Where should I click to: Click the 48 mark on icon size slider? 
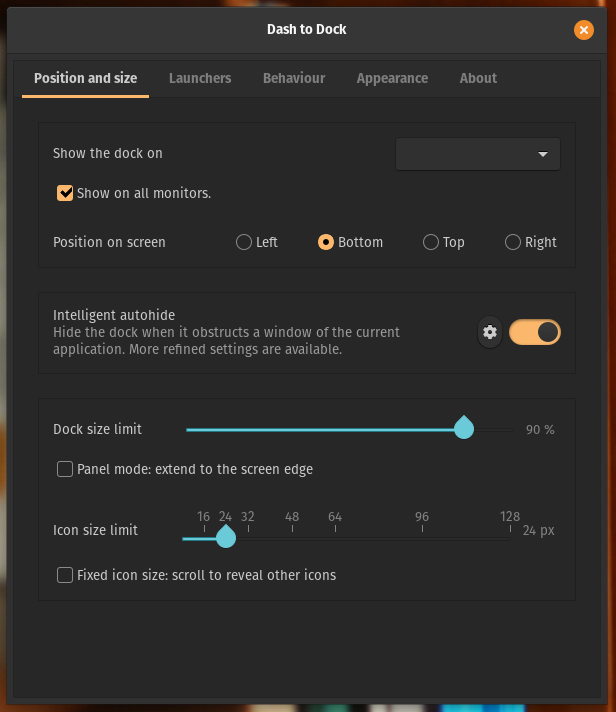coord(292,516)
